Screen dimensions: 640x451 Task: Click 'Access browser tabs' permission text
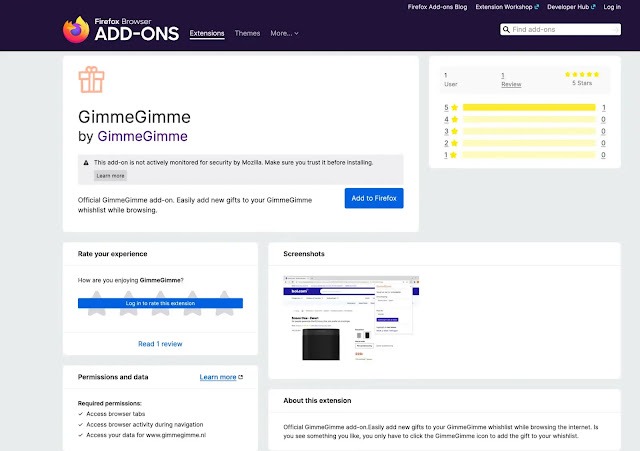click(116, 414)
